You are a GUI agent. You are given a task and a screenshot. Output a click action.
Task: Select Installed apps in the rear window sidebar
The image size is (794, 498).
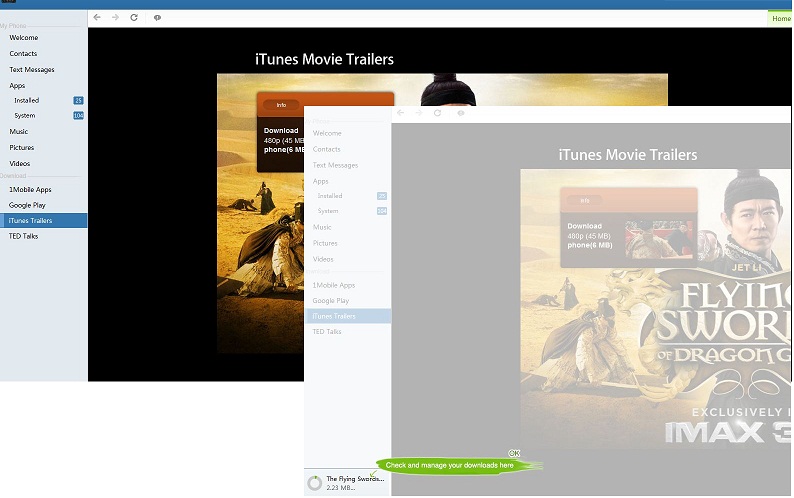coord(26,100)
